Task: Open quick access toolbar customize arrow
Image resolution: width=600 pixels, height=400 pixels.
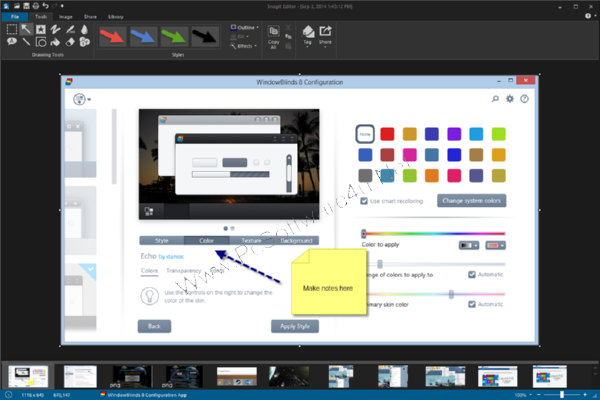Action: (62, 6)
